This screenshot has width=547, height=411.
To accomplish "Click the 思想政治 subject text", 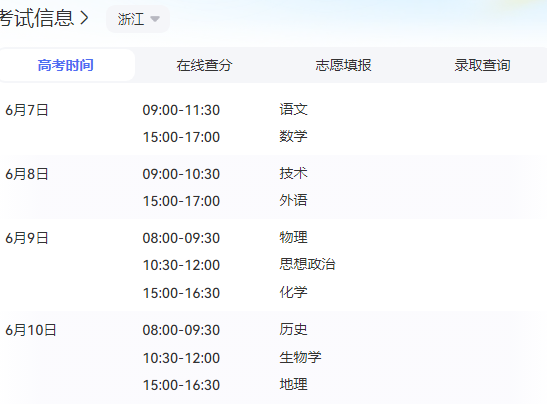I will pos(307,264).
